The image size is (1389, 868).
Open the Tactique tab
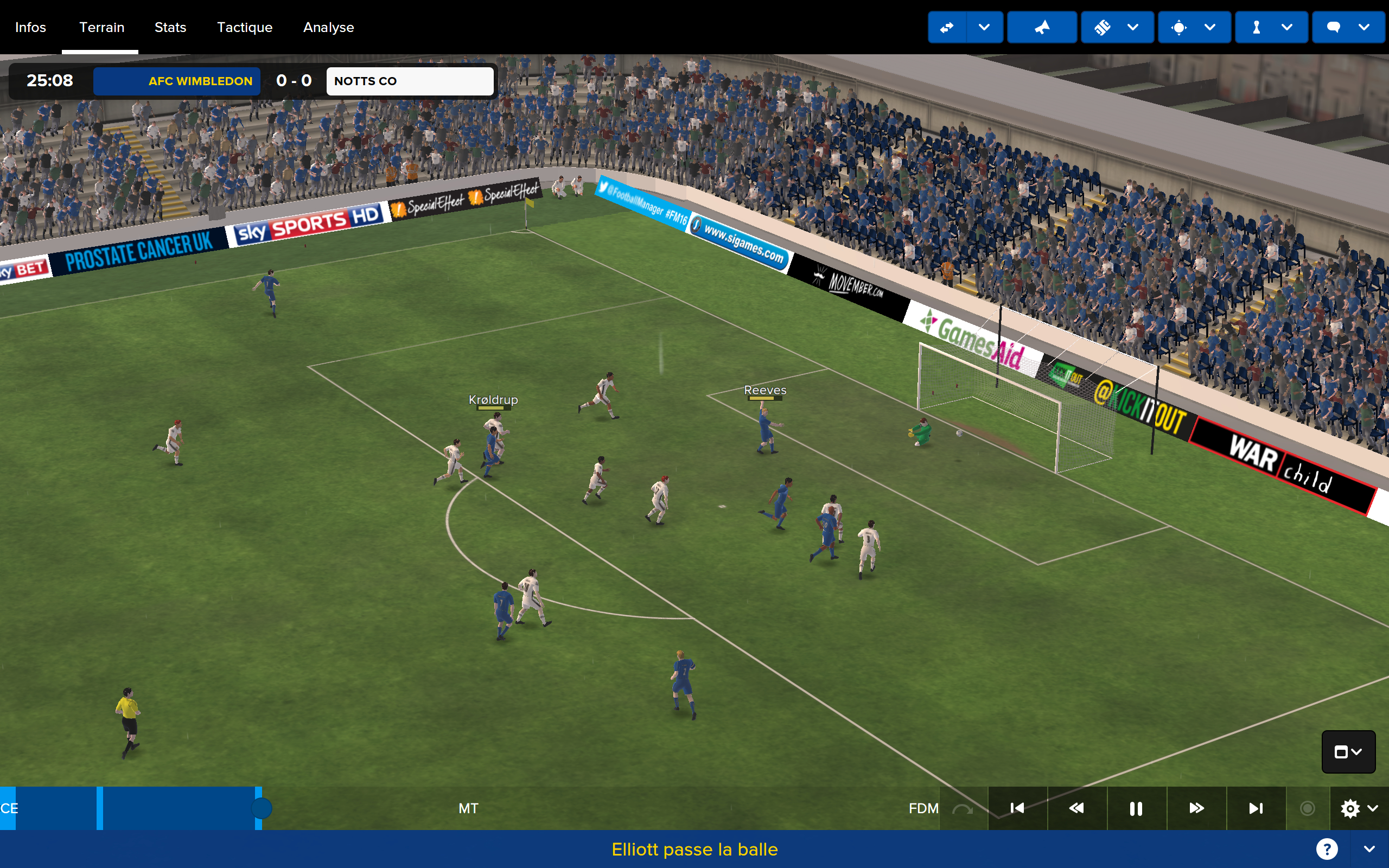point(245,27)
